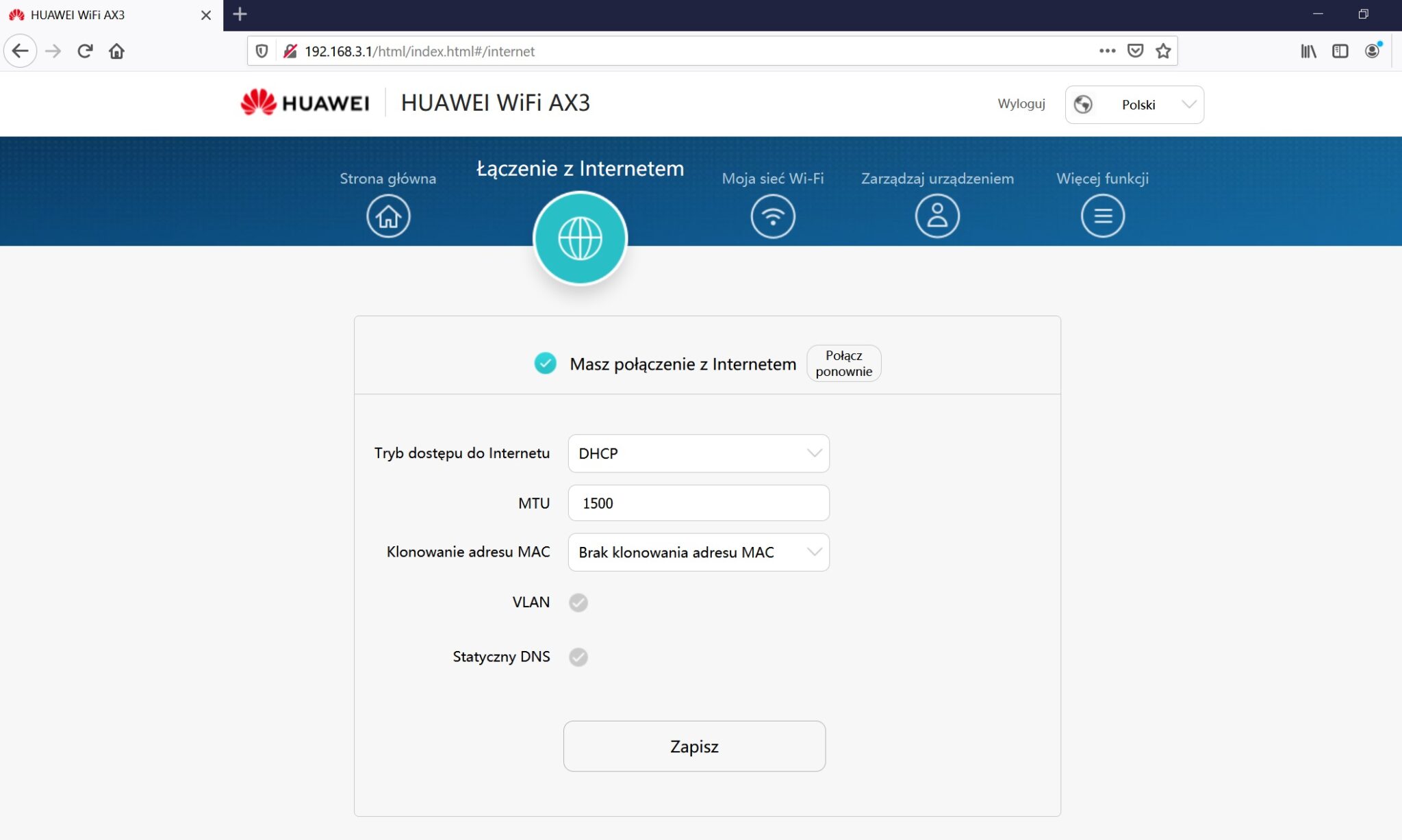Image resolution: width=1402 pixels, height=840 pixels.
Task: Click the globe Internet connection icon
Action: (580, 238)
